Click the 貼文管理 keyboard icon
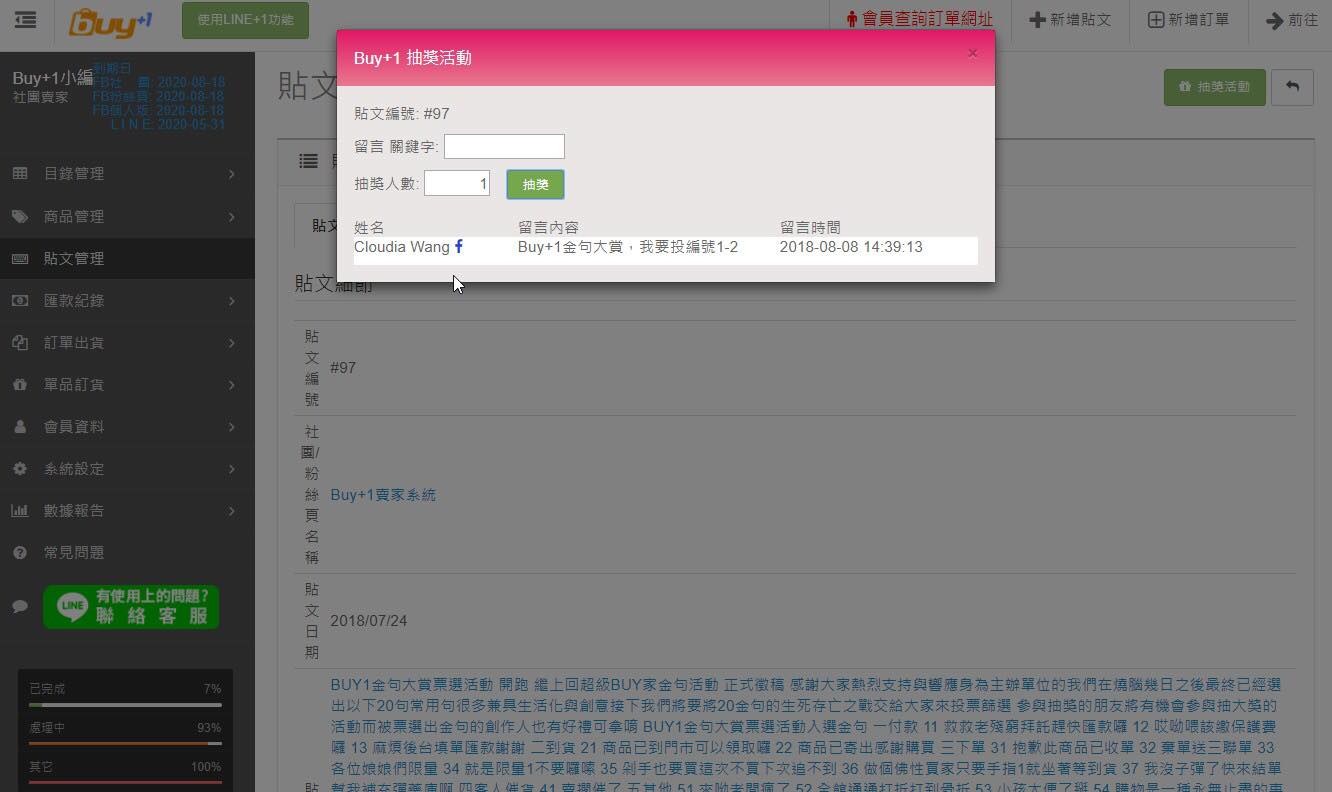The image size is (1332, 792). 20,258
